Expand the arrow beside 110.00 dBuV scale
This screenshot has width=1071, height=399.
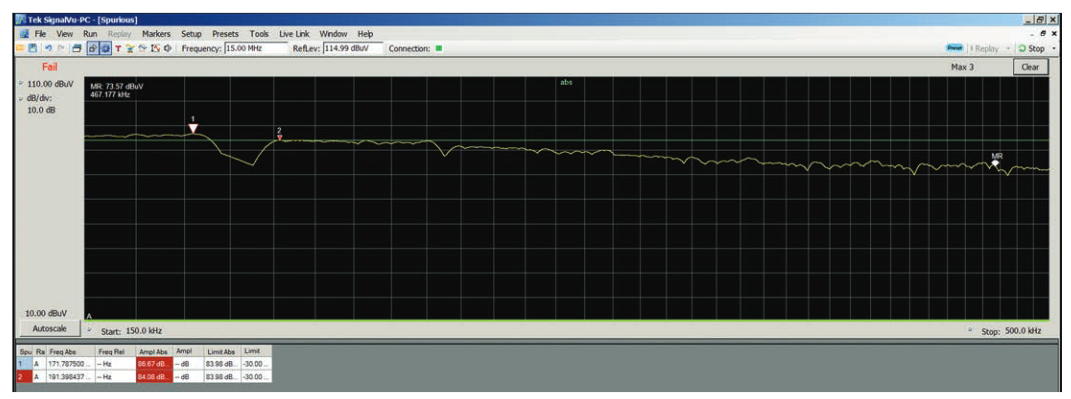point(21,83)
